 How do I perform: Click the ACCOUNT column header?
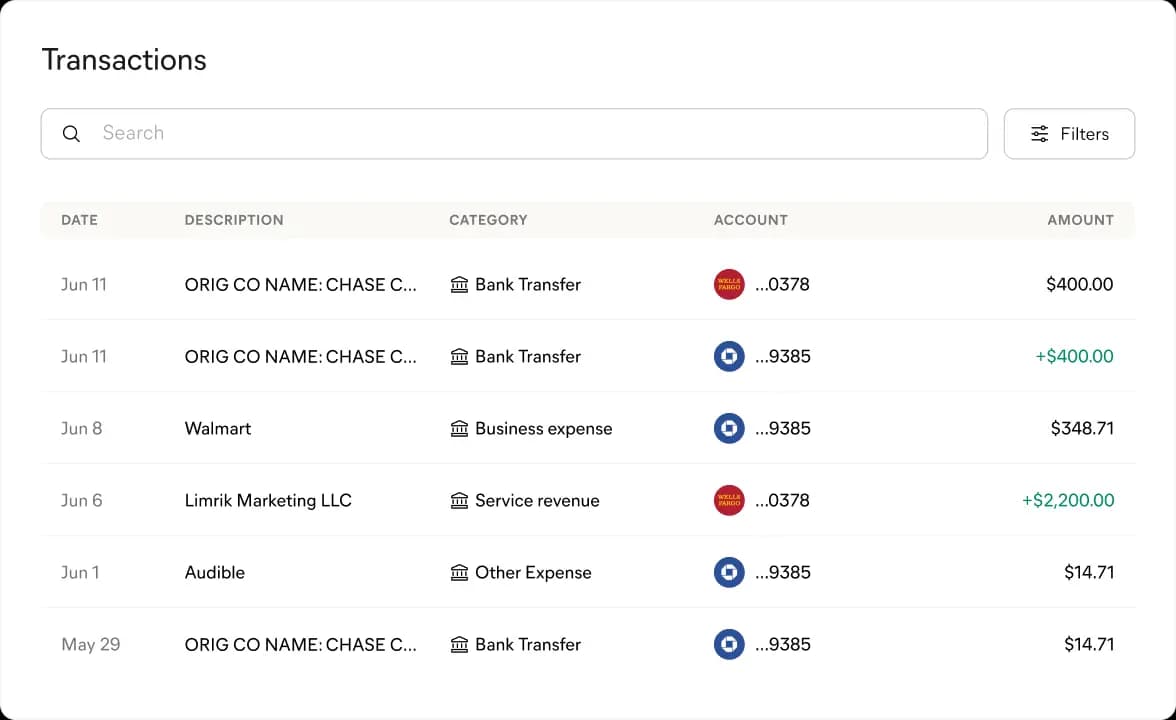point(750,220)
